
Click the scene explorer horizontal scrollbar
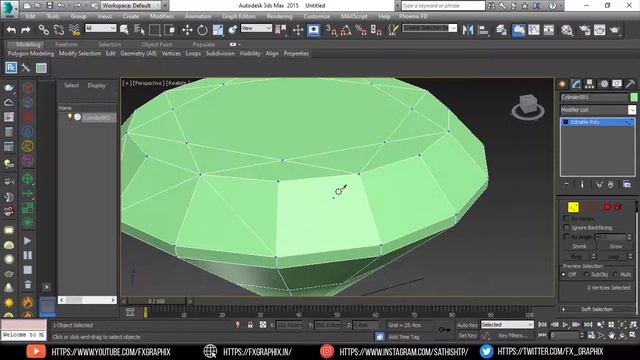[x=87, y=300]
